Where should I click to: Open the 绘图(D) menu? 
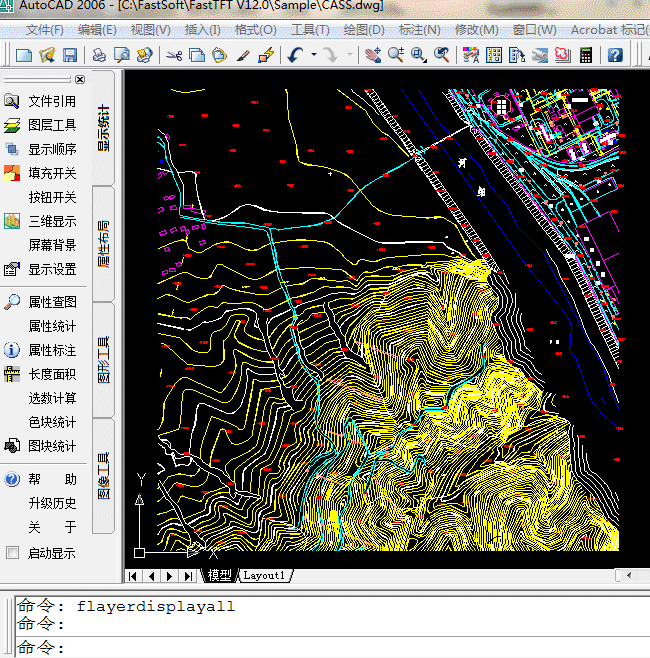[364, 30]
